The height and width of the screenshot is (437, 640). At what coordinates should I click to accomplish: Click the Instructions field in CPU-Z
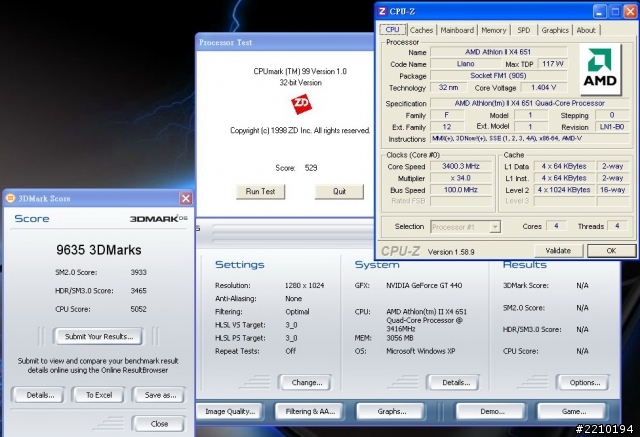(x=530, y=139)
